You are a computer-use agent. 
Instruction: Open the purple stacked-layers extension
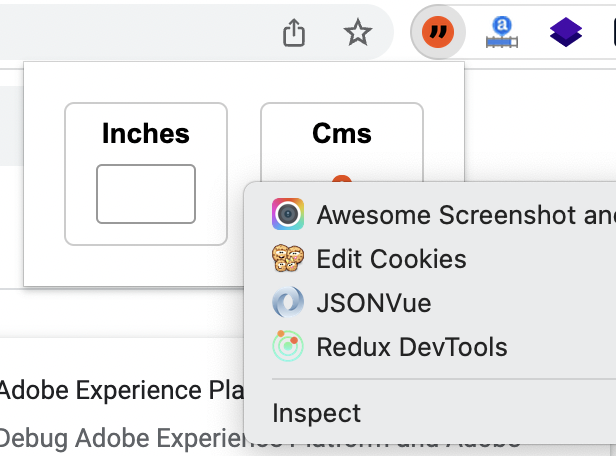[x=566, y=32]
